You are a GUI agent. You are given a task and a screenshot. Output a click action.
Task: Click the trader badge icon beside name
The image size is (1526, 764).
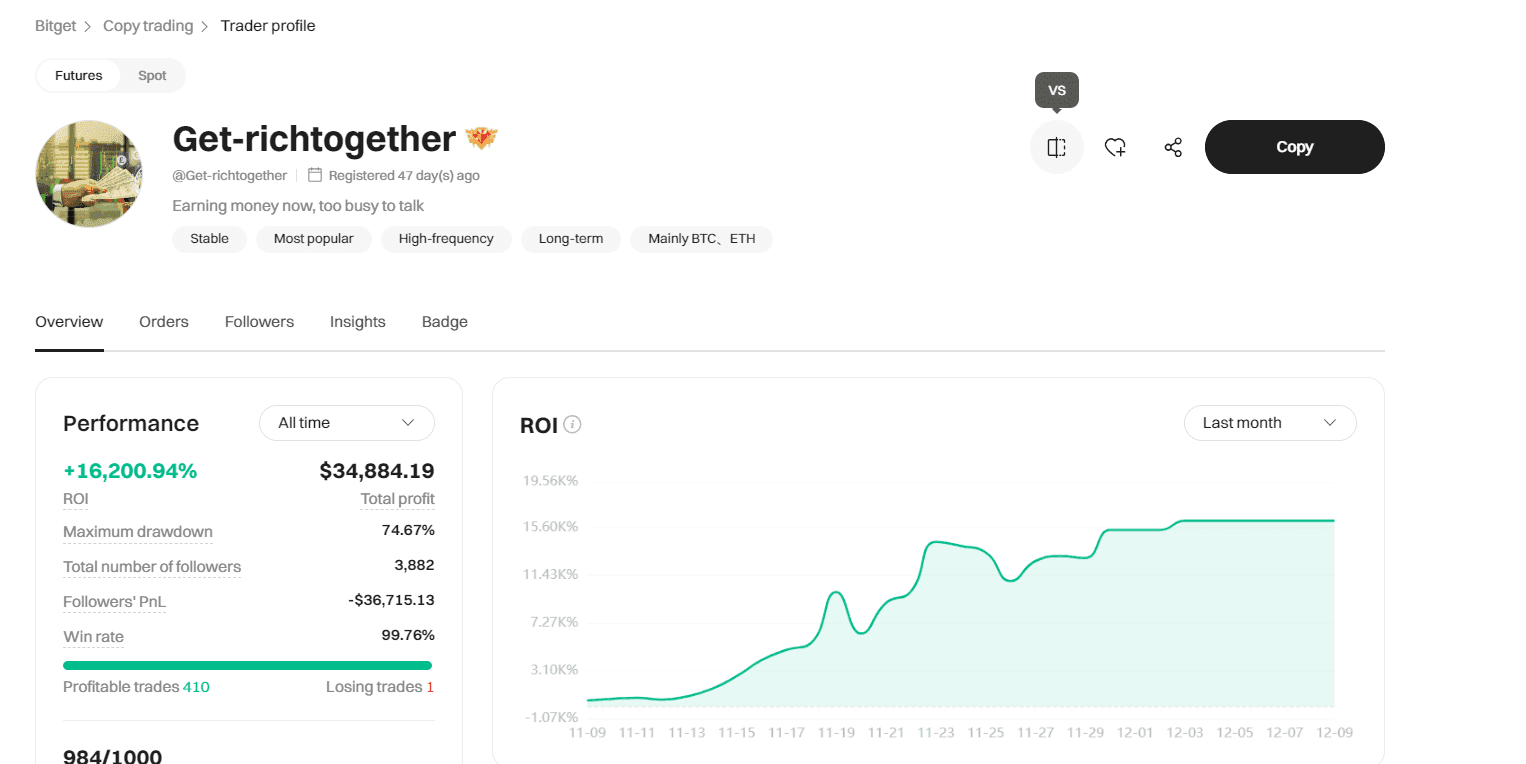(481, 139)
